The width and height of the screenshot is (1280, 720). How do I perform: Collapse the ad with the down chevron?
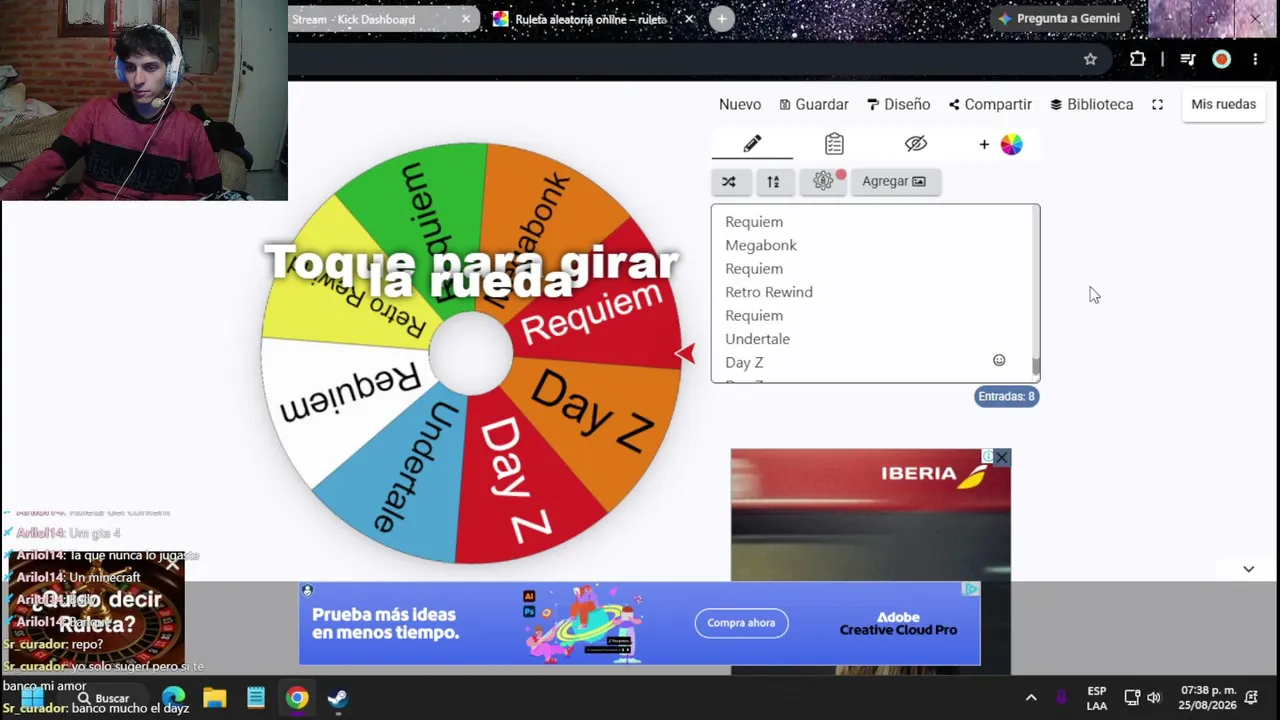(1248, 569)
